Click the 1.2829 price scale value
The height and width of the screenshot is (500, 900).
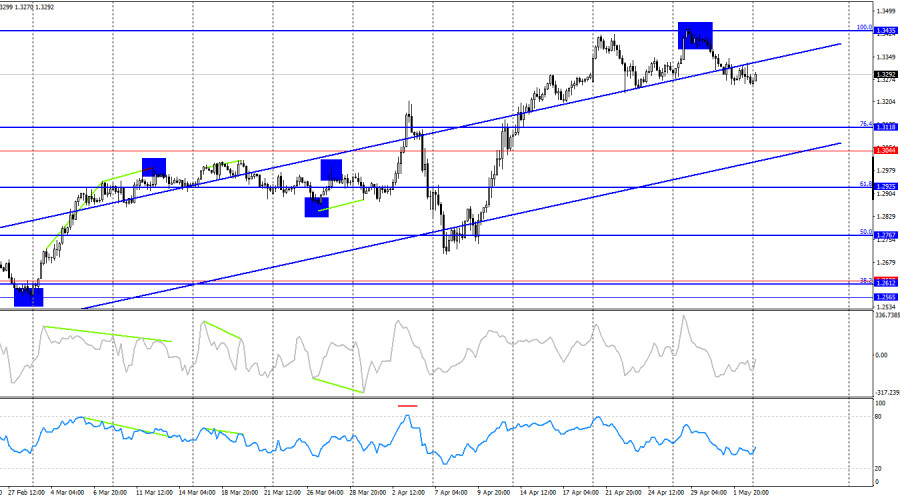[x=887, y=216]
